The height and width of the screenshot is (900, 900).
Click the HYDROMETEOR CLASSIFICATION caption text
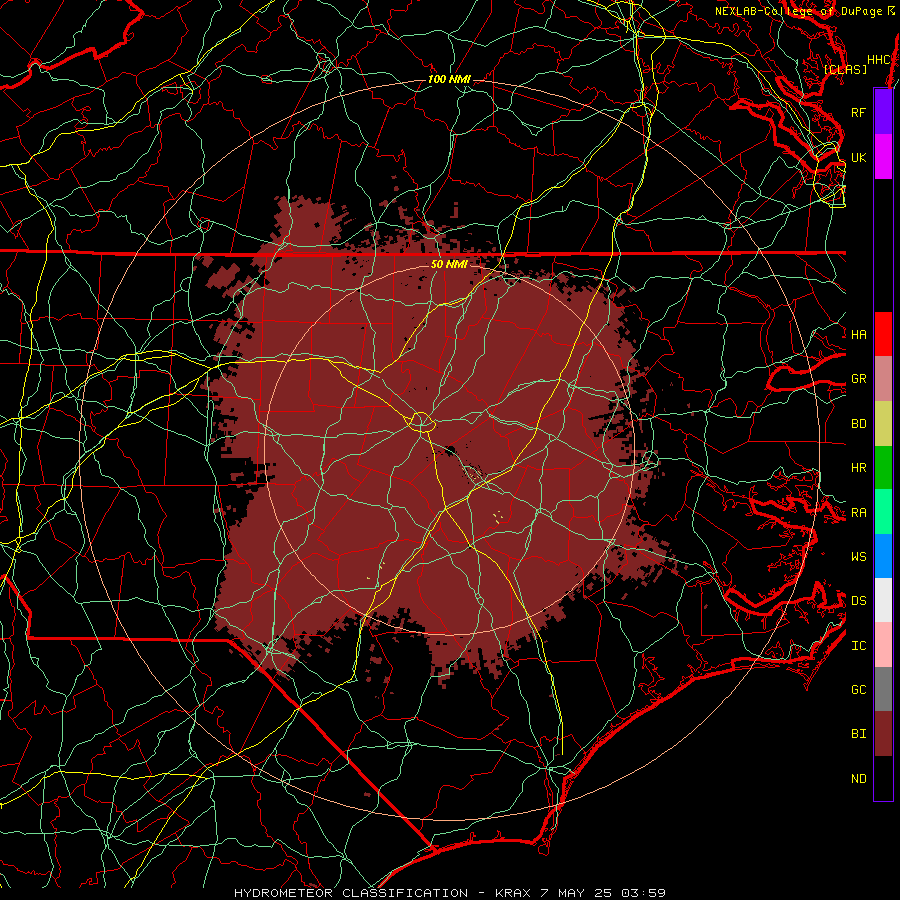(351, 893)
